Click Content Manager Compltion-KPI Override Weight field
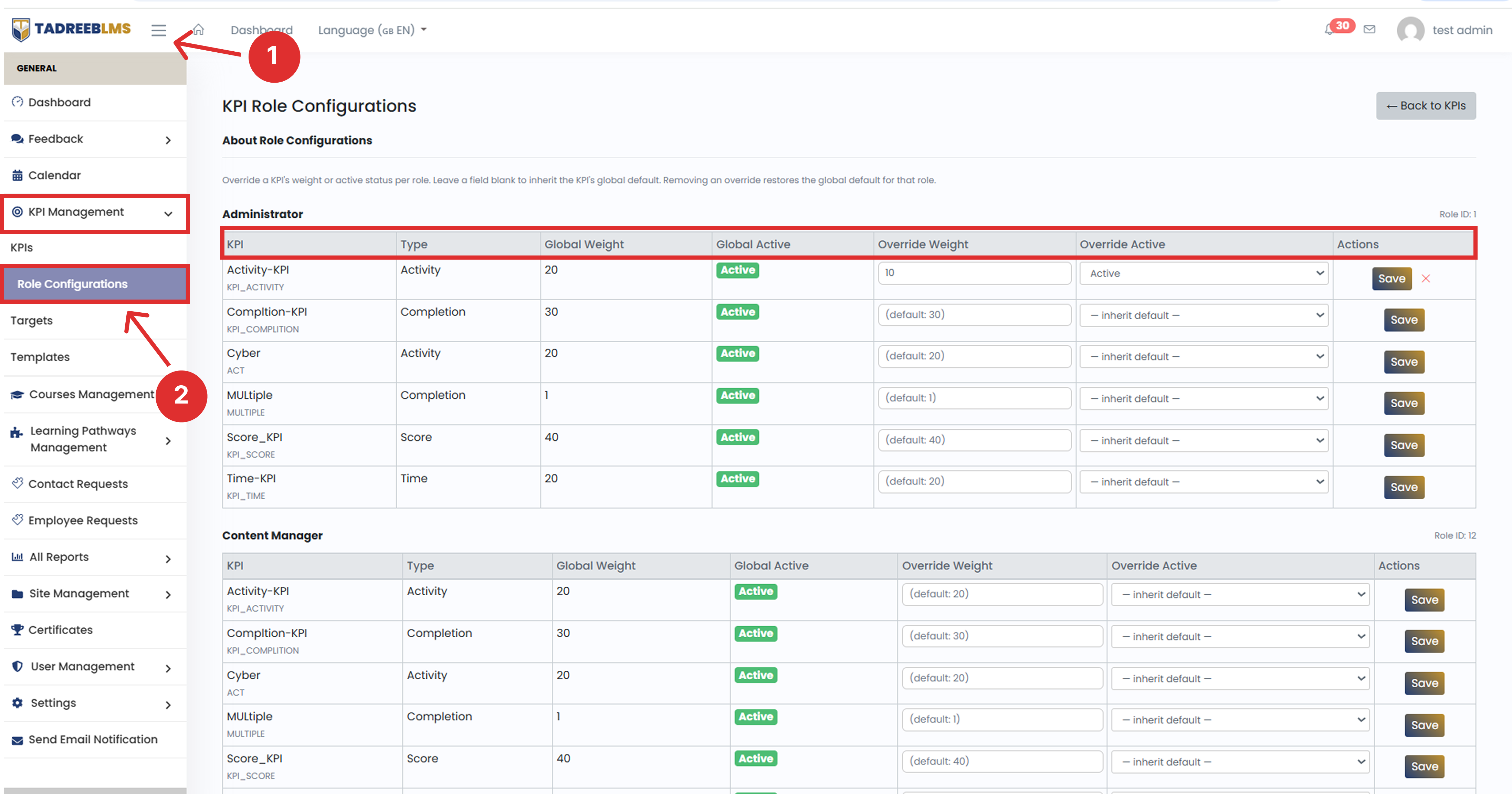This screenshot has width=1512, height=794. pyautogui.click(x=1002, y=636)
